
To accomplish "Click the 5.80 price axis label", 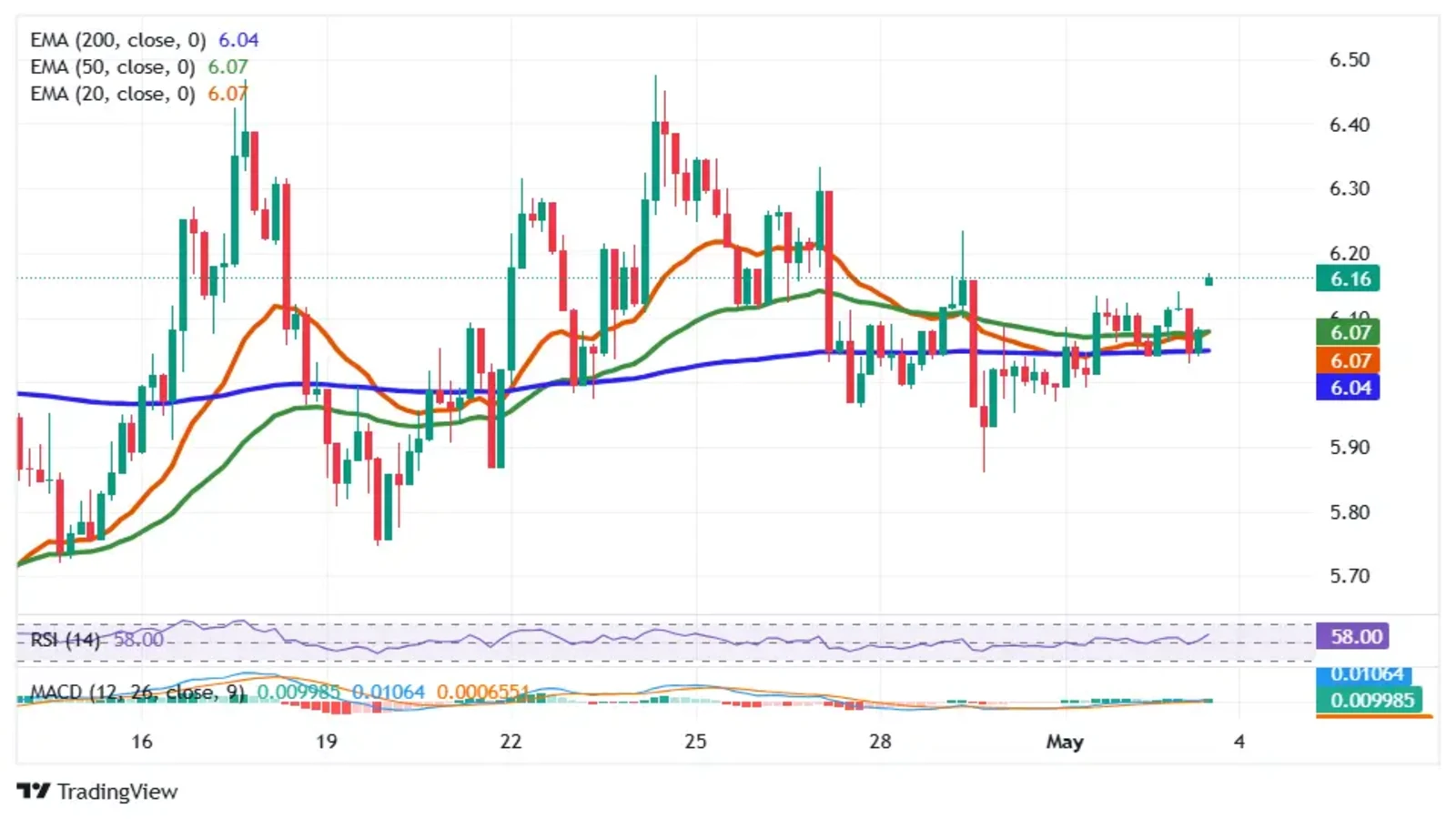I will [x=1349, y=511].
